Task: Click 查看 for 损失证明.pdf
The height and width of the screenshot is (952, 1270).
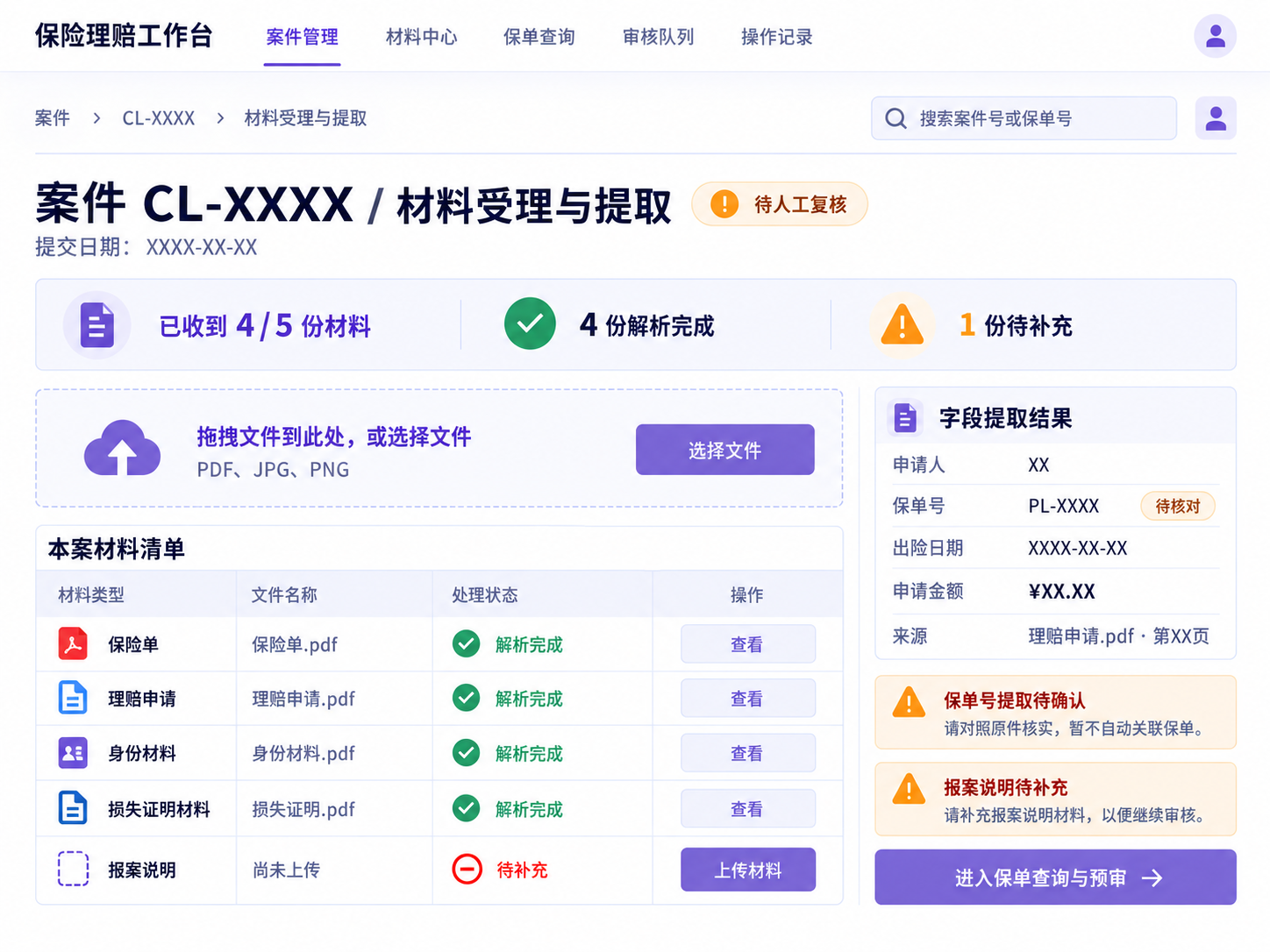Action: pyautogui.click(x=747, y=809)
